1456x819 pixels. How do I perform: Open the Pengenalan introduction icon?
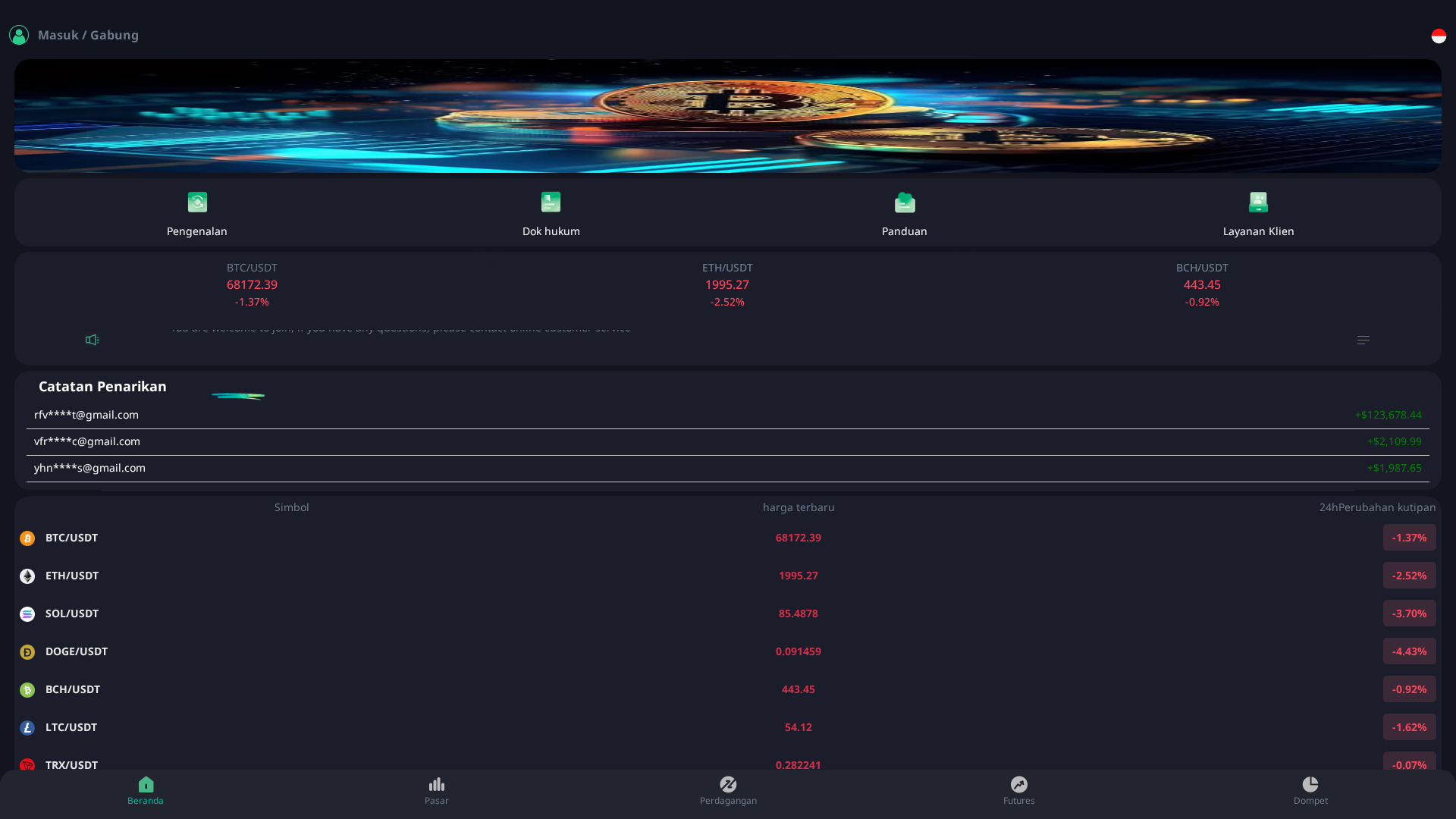(x=196, y=202)
